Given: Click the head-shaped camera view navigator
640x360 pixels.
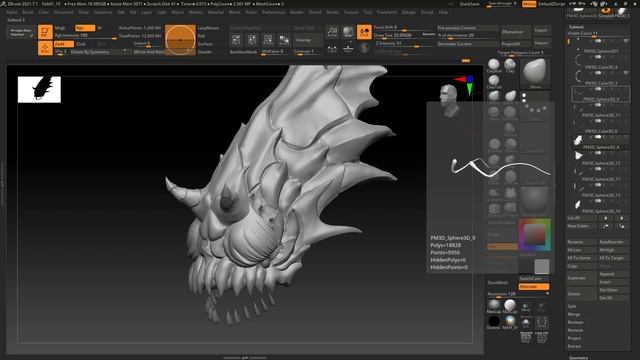Looking at the screenshot, I should click(449, 99).
